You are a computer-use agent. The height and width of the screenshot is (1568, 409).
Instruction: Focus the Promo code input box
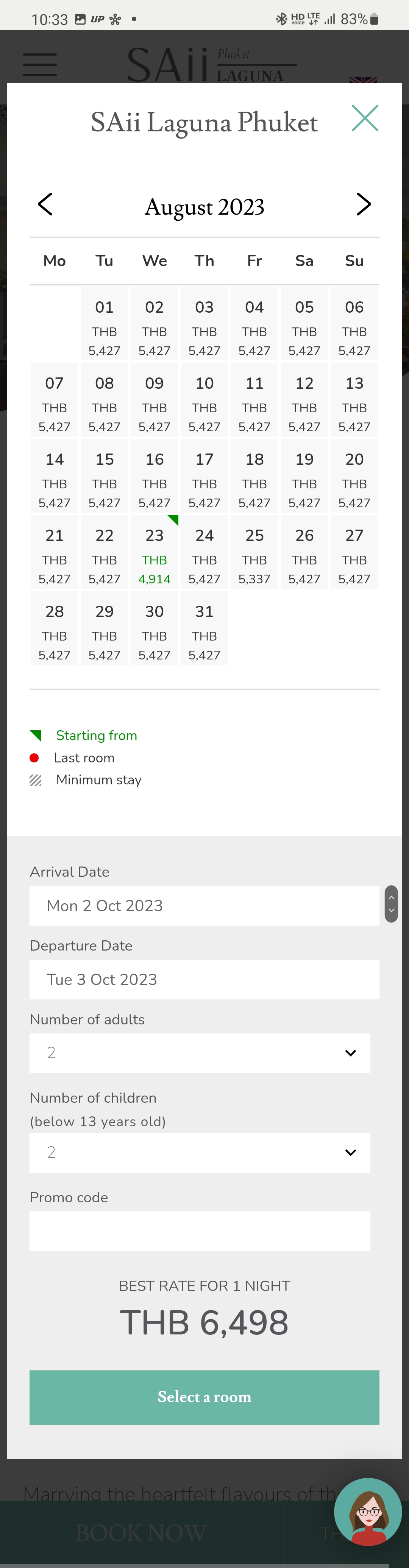(x=200, y=1231)
